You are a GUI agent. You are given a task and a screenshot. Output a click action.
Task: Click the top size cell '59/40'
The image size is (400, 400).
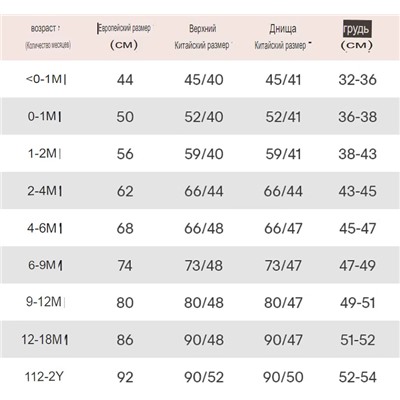click(204, 154)
